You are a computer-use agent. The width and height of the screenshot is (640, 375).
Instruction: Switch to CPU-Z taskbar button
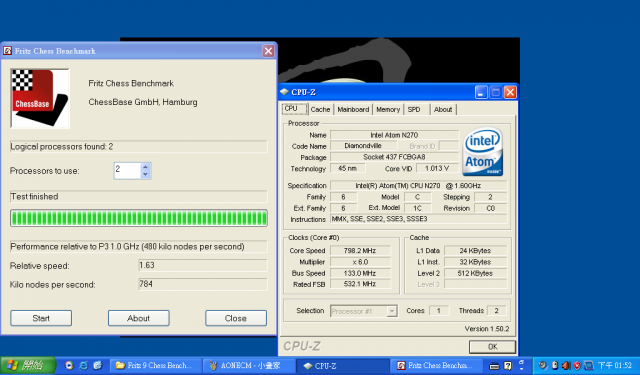(342, 366)
